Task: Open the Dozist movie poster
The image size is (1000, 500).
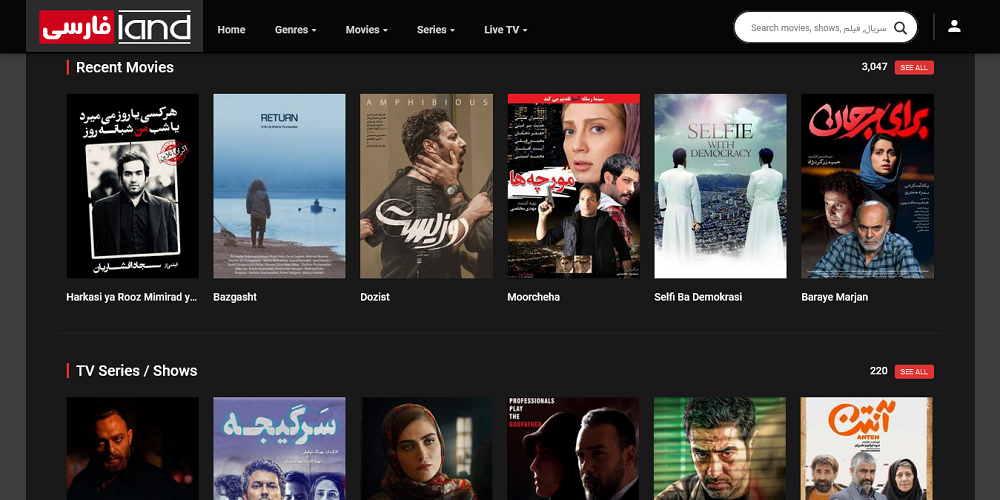Action: [x=427, y=186]
